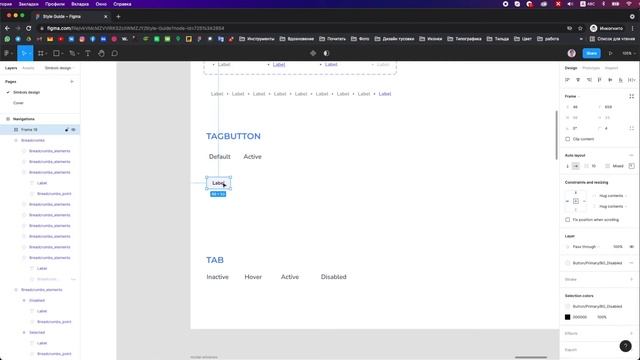Switch to the Design tab
Viewport: 640px width, 360px height.
(x=571, y=68)
